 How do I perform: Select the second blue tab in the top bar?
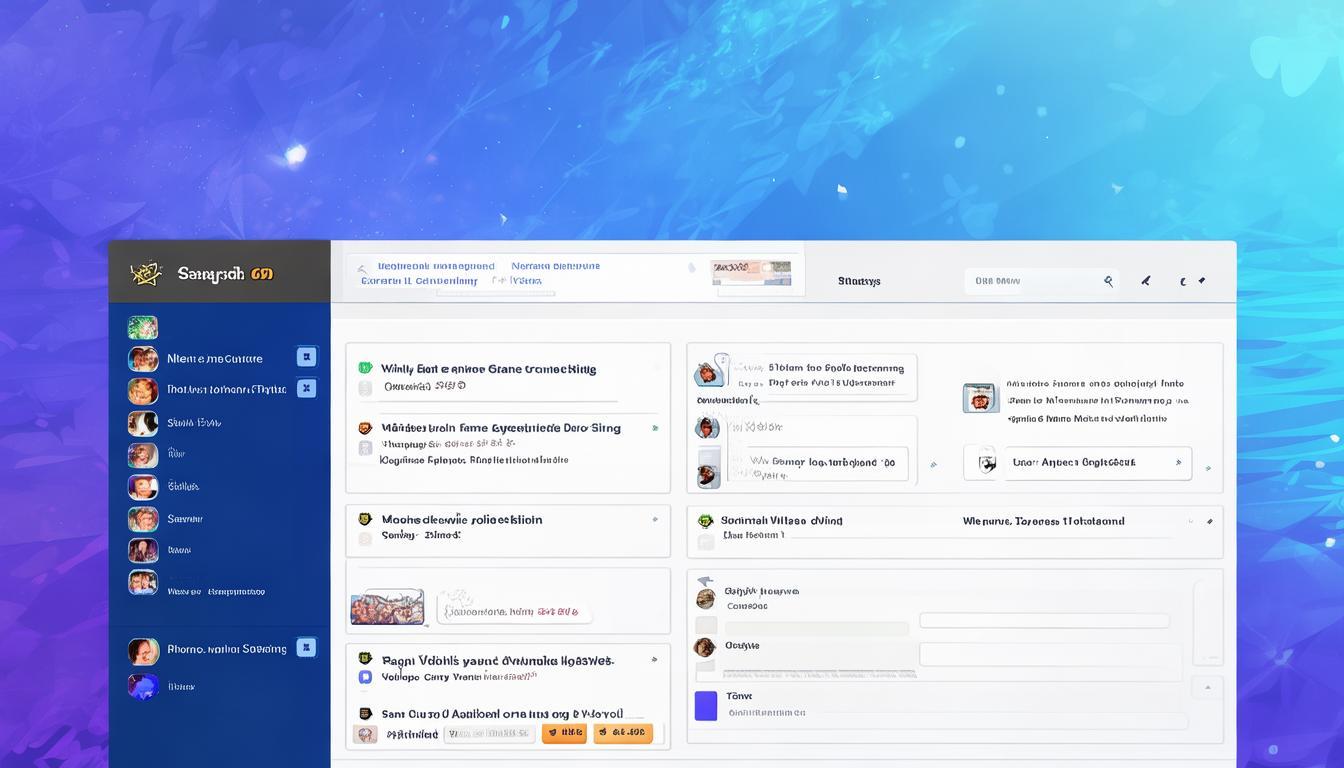pos(555,267)
